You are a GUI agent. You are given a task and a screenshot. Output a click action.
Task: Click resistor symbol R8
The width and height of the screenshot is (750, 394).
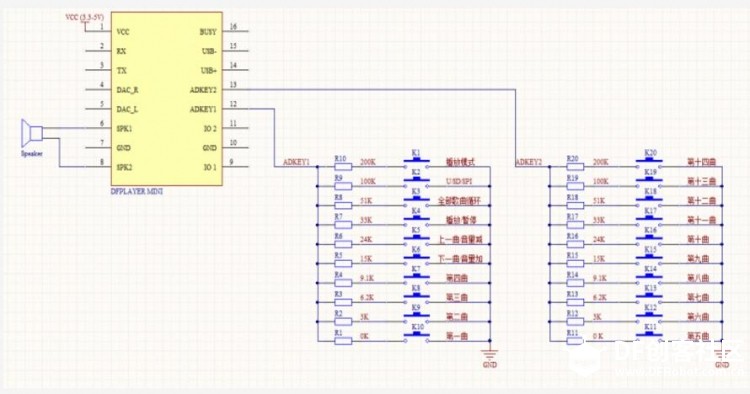pyautogui.click(x=343, y=206)
